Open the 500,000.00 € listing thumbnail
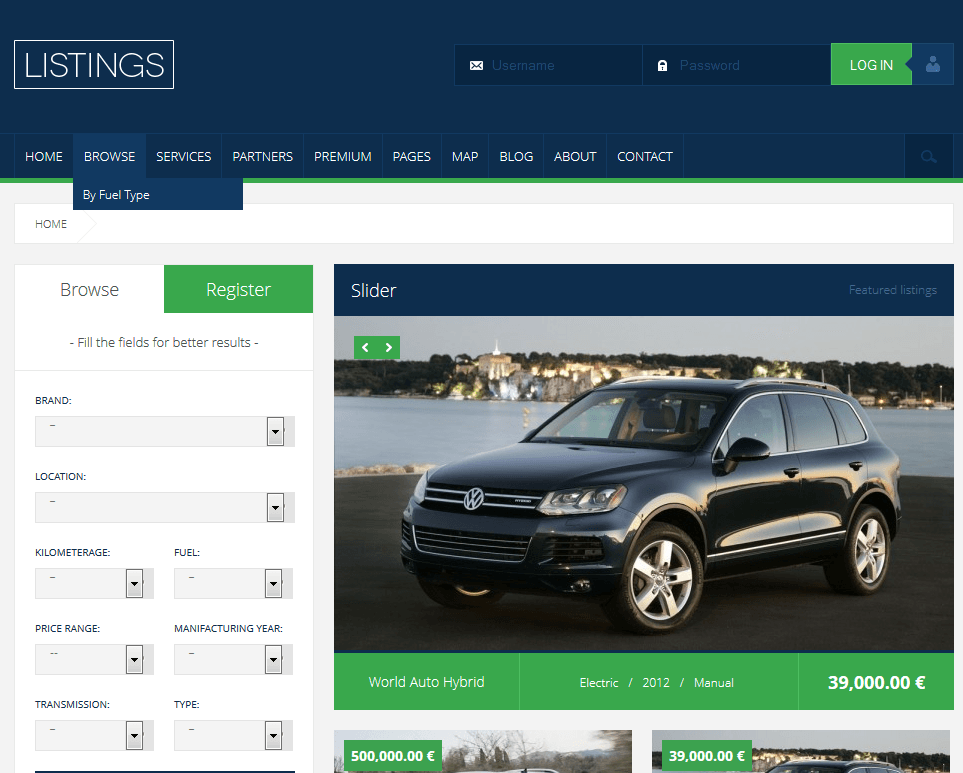 (483, 752)
